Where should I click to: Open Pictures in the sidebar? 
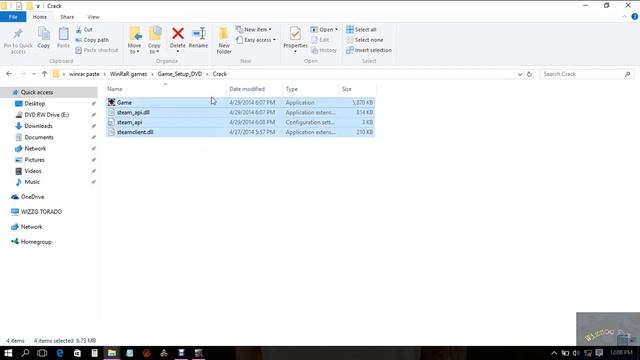(x=34, y=160)
